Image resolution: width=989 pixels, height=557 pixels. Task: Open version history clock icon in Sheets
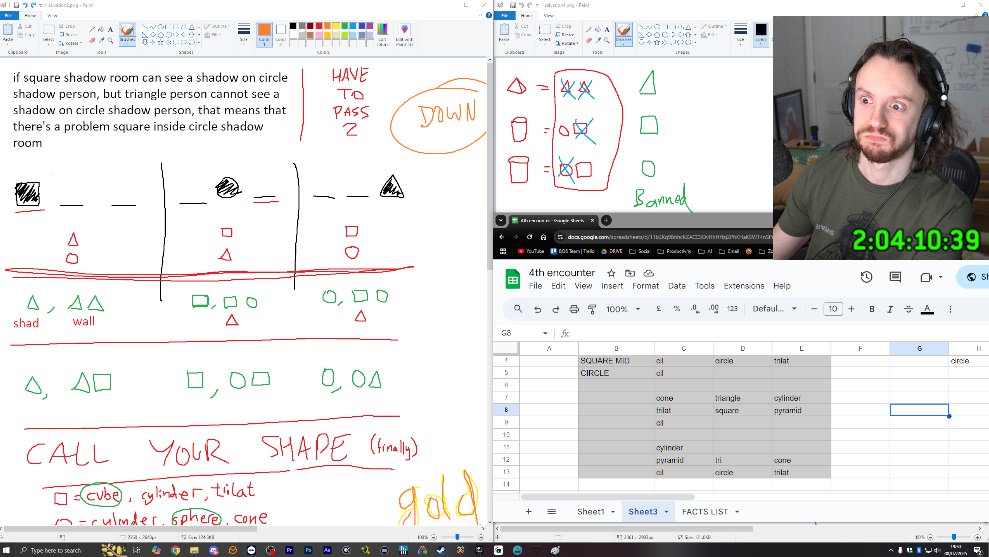point(867,277)
